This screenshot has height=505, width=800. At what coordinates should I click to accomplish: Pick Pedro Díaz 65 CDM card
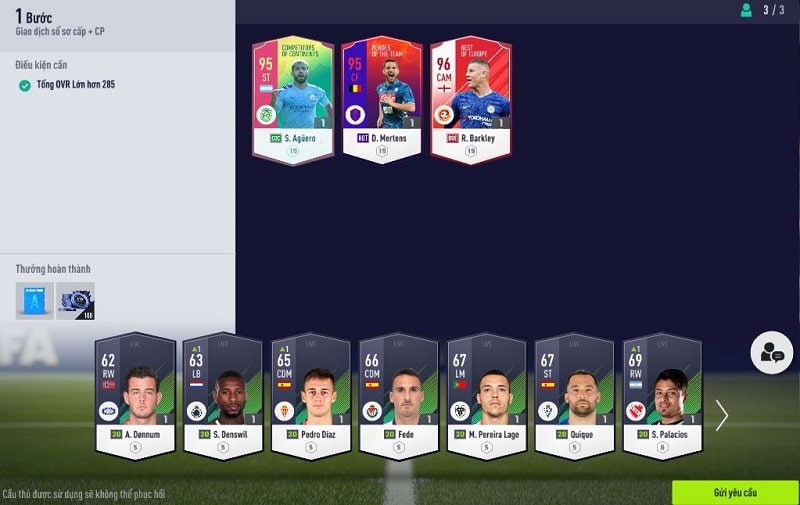(311, 396)
